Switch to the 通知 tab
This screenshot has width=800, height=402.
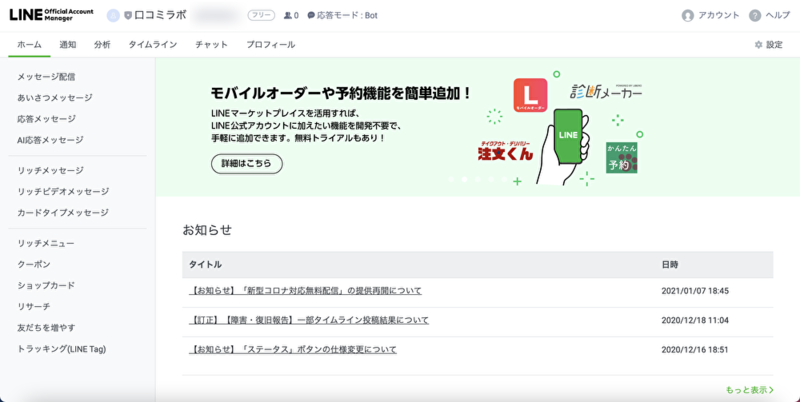[67, 45]
